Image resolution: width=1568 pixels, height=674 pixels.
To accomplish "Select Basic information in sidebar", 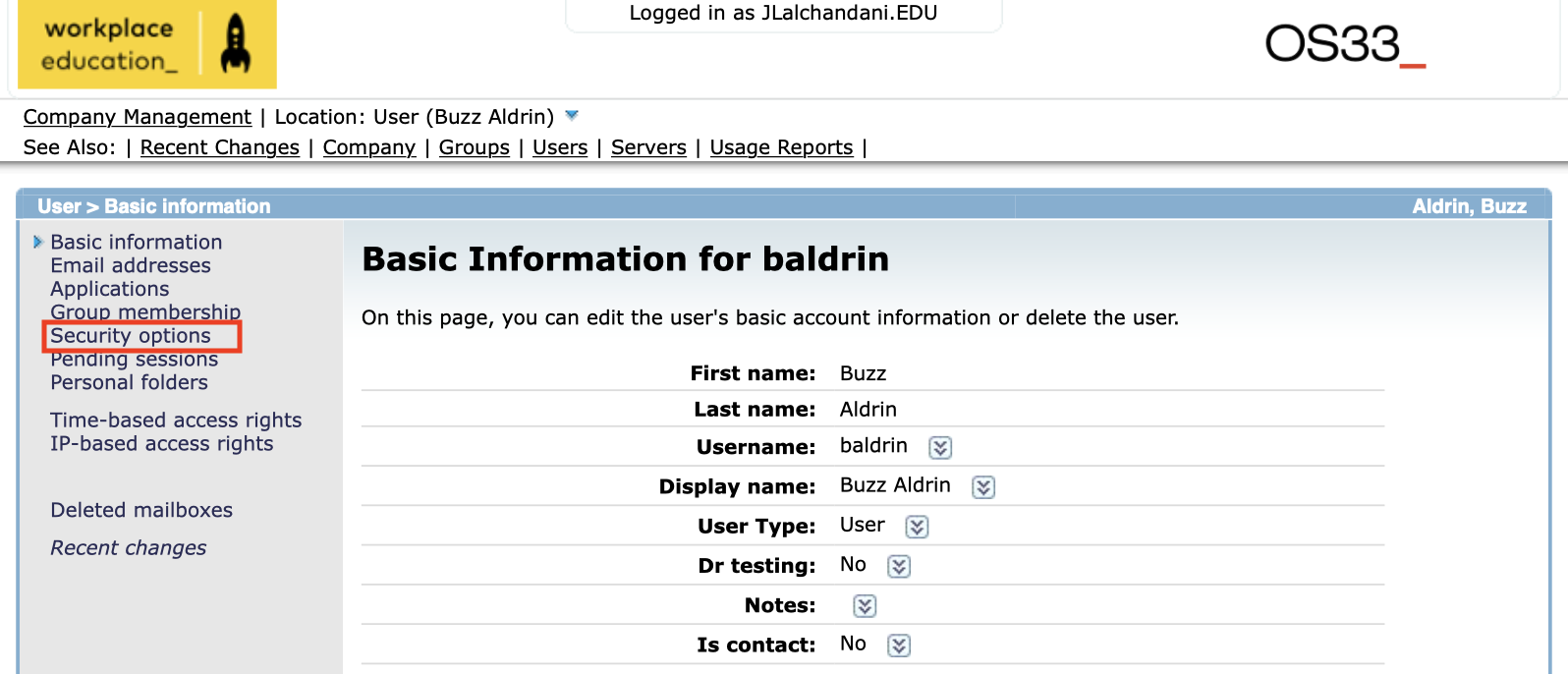I will tap(136, 242).
